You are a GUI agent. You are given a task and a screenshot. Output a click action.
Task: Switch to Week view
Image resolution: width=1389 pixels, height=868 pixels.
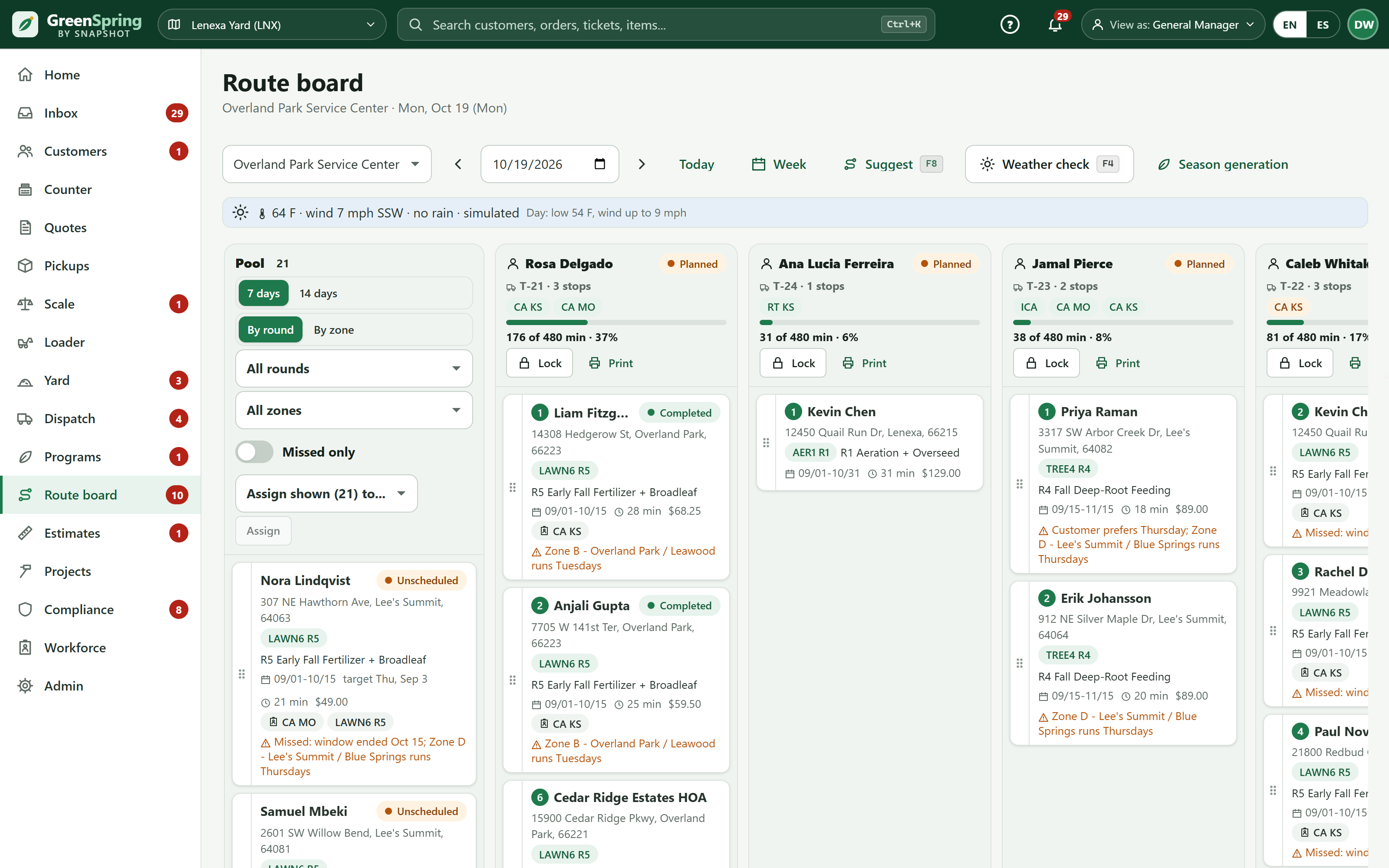point(779,164)
